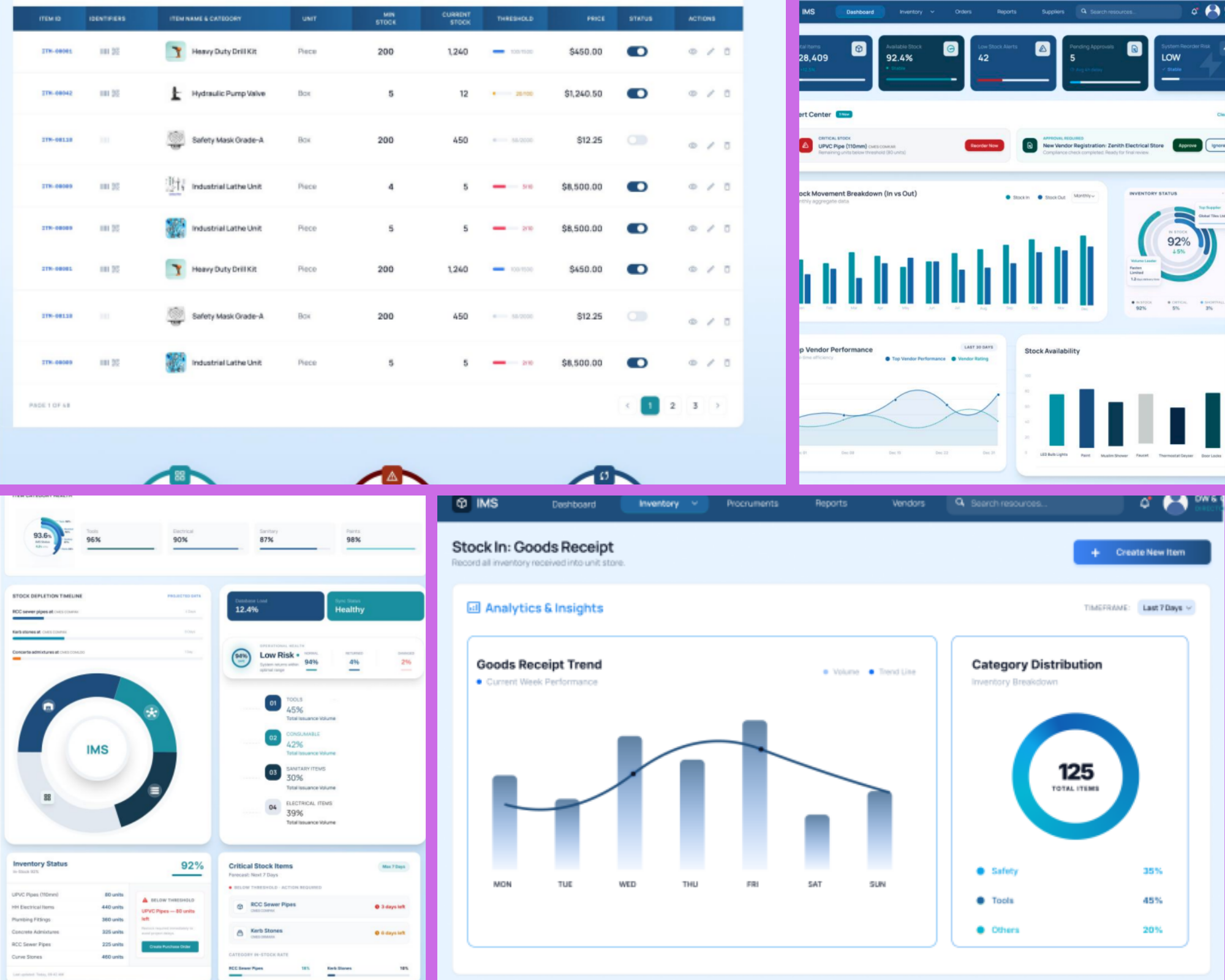Screen dimensions: 1225x980
Task: Click the Create New Item button
Action: point(1142,552)
